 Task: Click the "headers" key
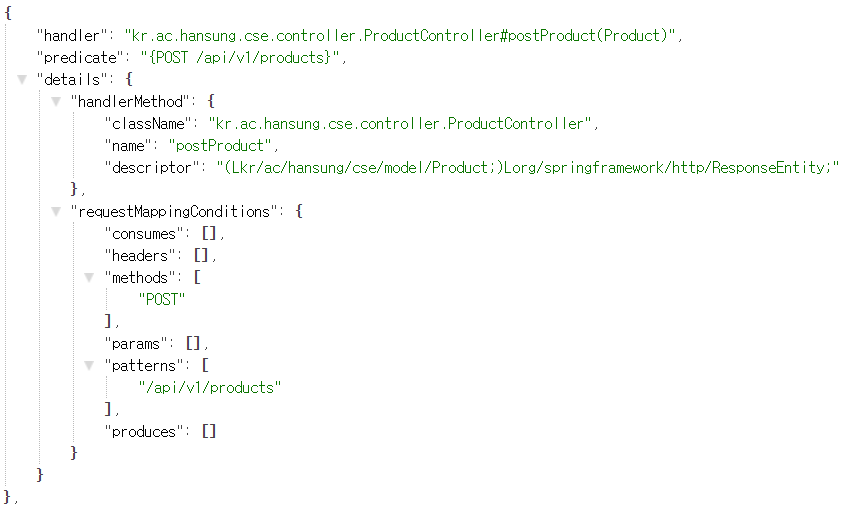click(x=139, y=256)
